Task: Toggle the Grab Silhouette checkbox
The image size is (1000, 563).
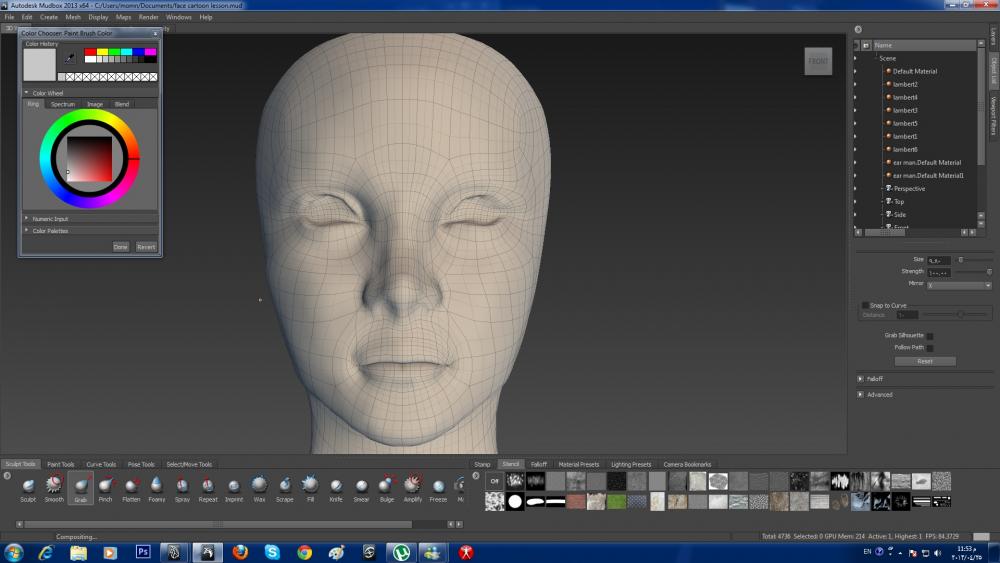Action: 929,336
